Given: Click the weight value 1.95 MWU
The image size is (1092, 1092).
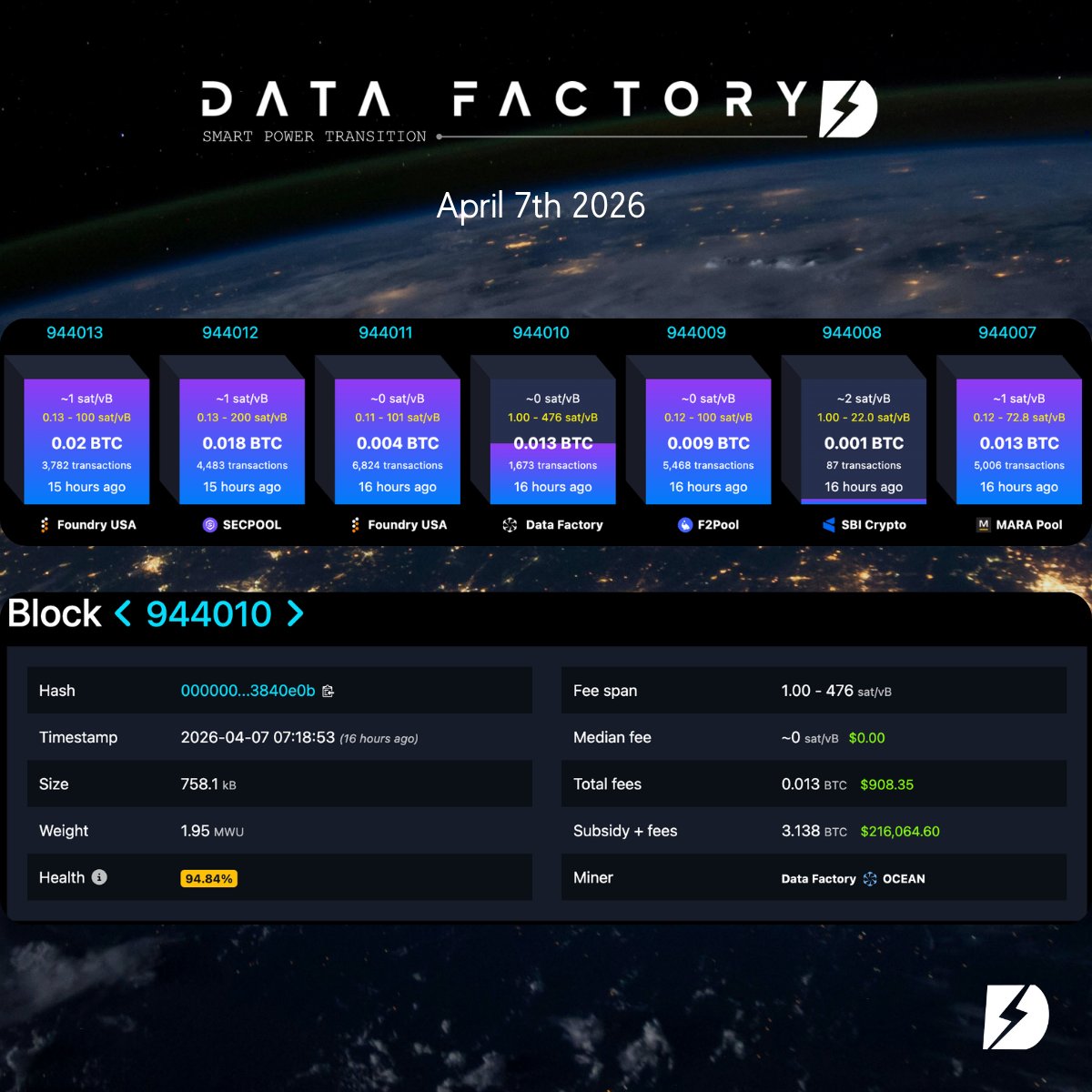Looking at the screenshot, I should [x=212, y=831].
